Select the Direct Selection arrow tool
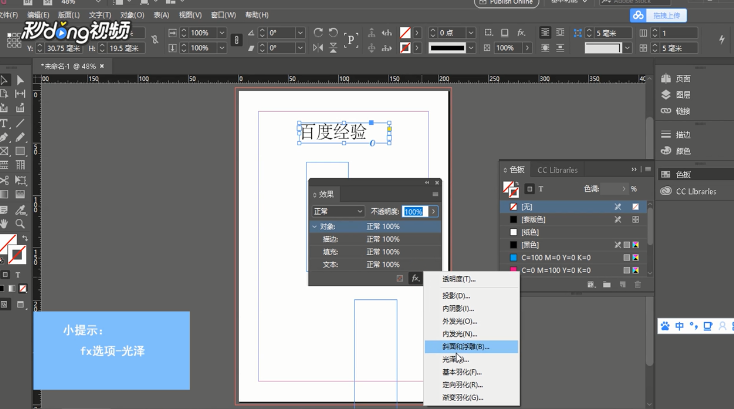The height and width of the screenshot is (409, 734). click(x=20, y=80)
